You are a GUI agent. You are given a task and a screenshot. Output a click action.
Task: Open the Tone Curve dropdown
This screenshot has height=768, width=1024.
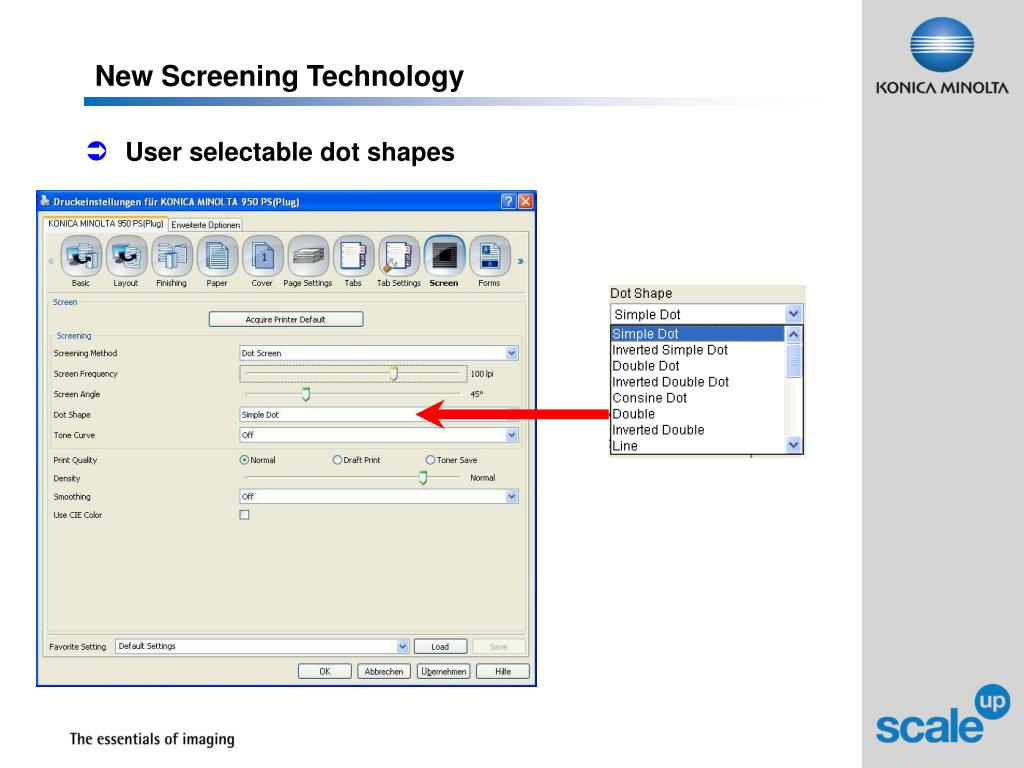tap(379, 435)
